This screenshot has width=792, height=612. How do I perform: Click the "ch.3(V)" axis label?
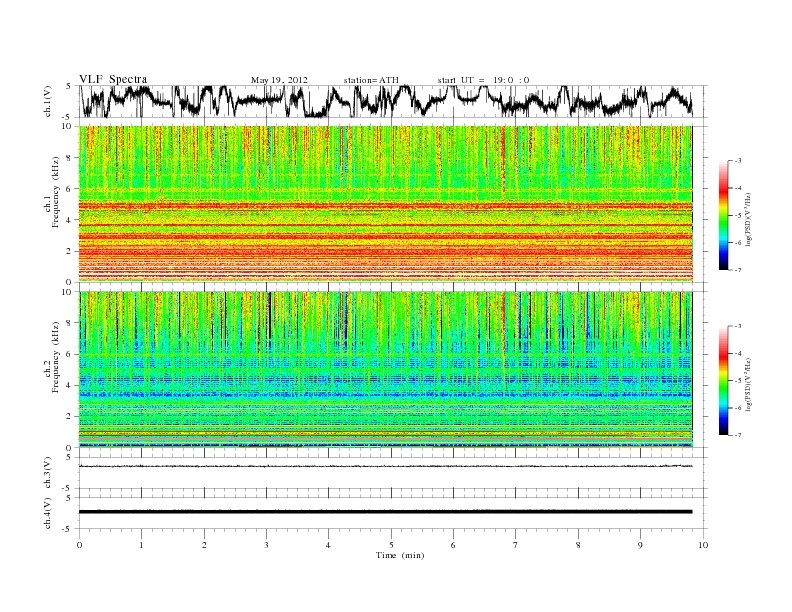(48, 472)
